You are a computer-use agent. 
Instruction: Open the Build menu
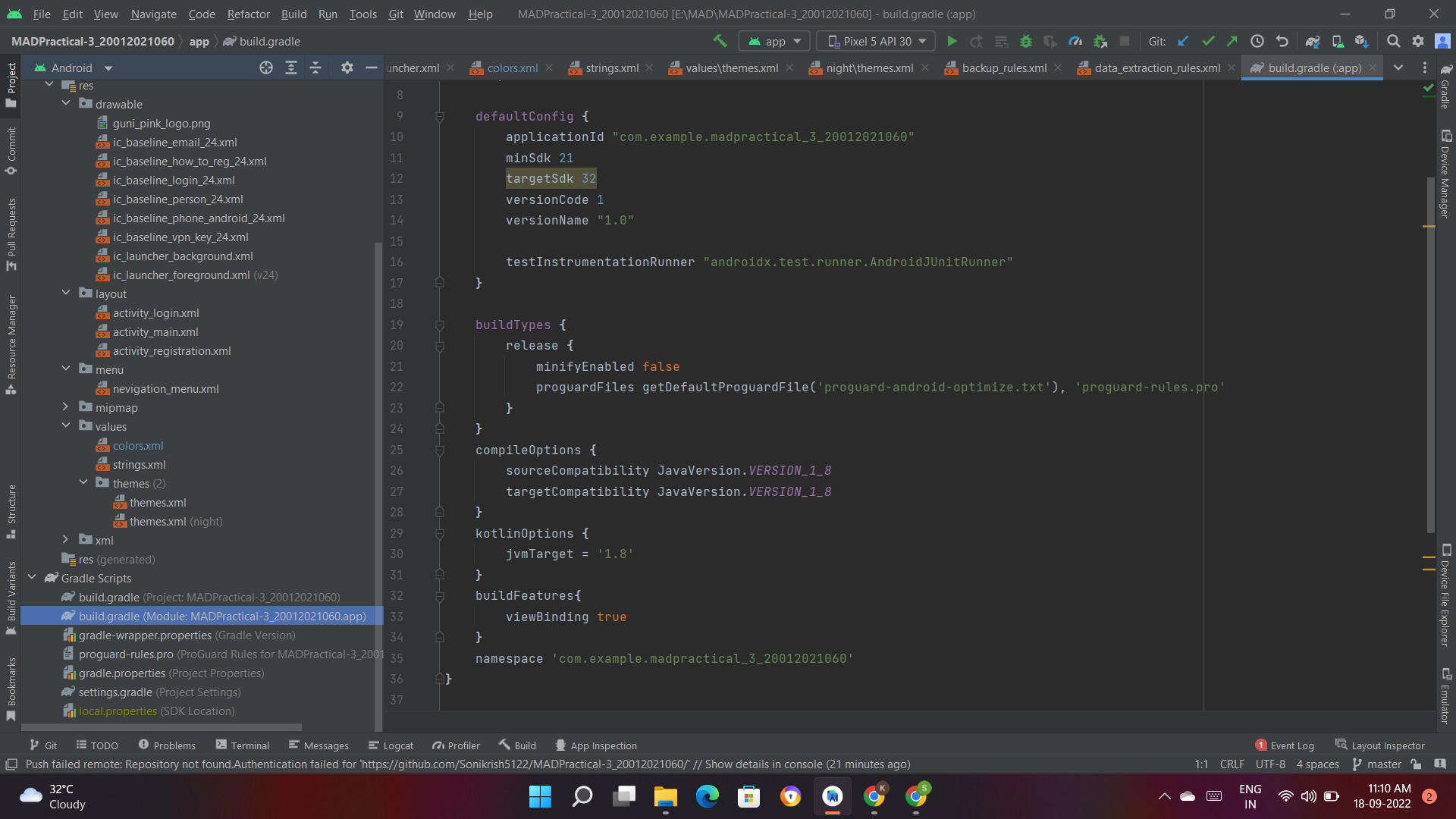coord(293,14)
